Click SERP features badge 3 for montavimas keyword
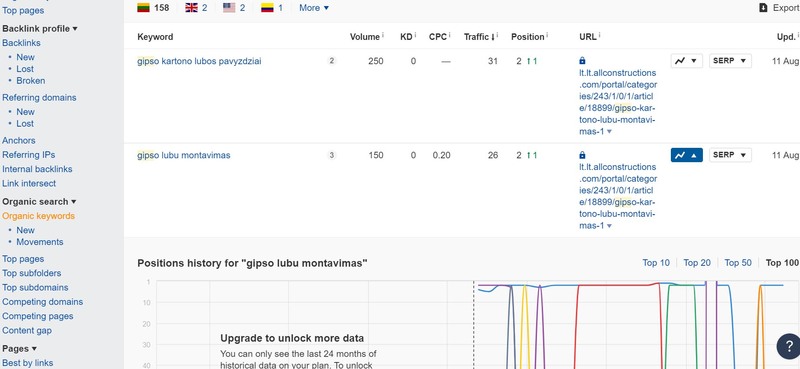The height and width of the screenshot is (369, 800). click(x=332, y=155)
